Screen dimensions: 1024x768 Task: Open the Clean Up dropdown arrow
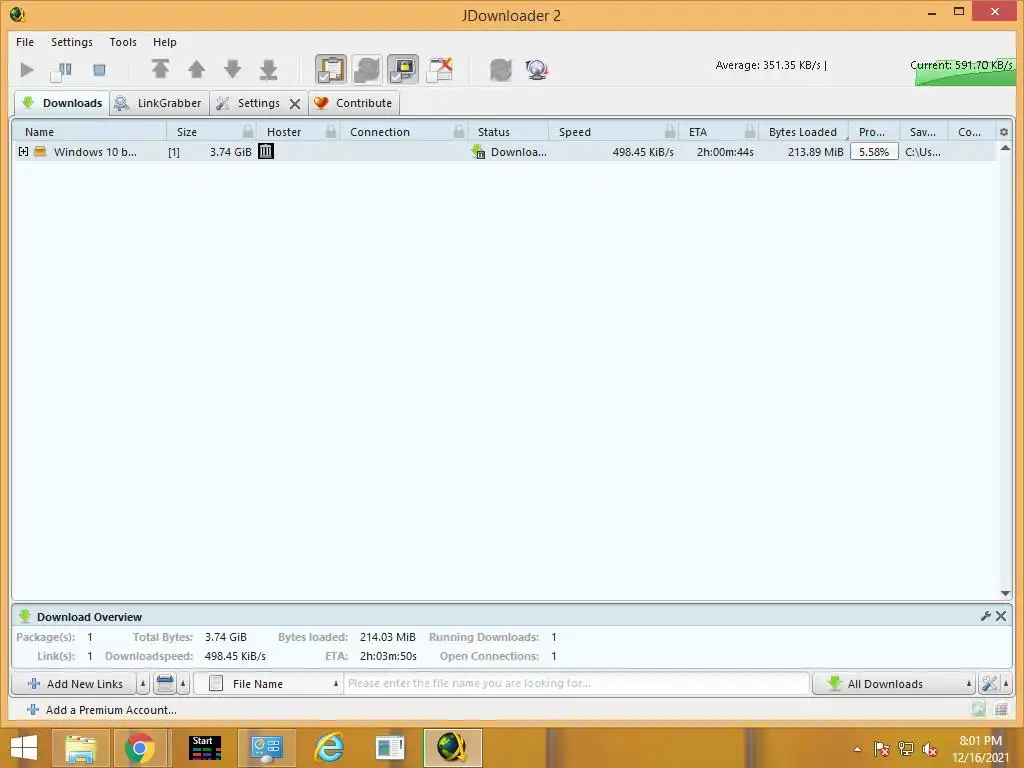183,684
